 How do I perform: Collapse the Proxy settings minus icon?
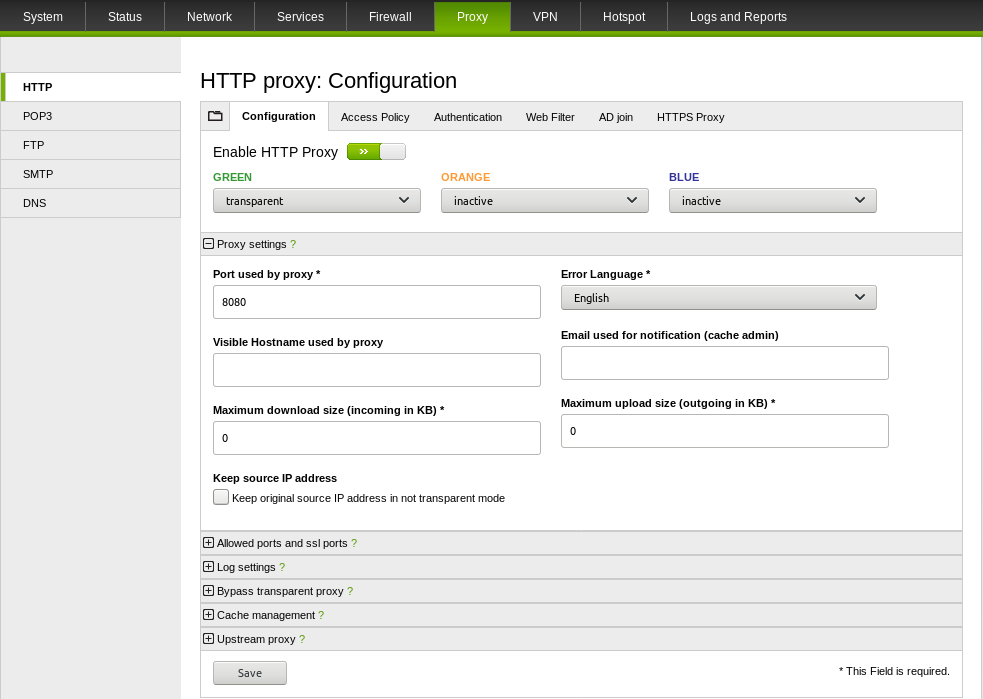[x=208, y=244]
